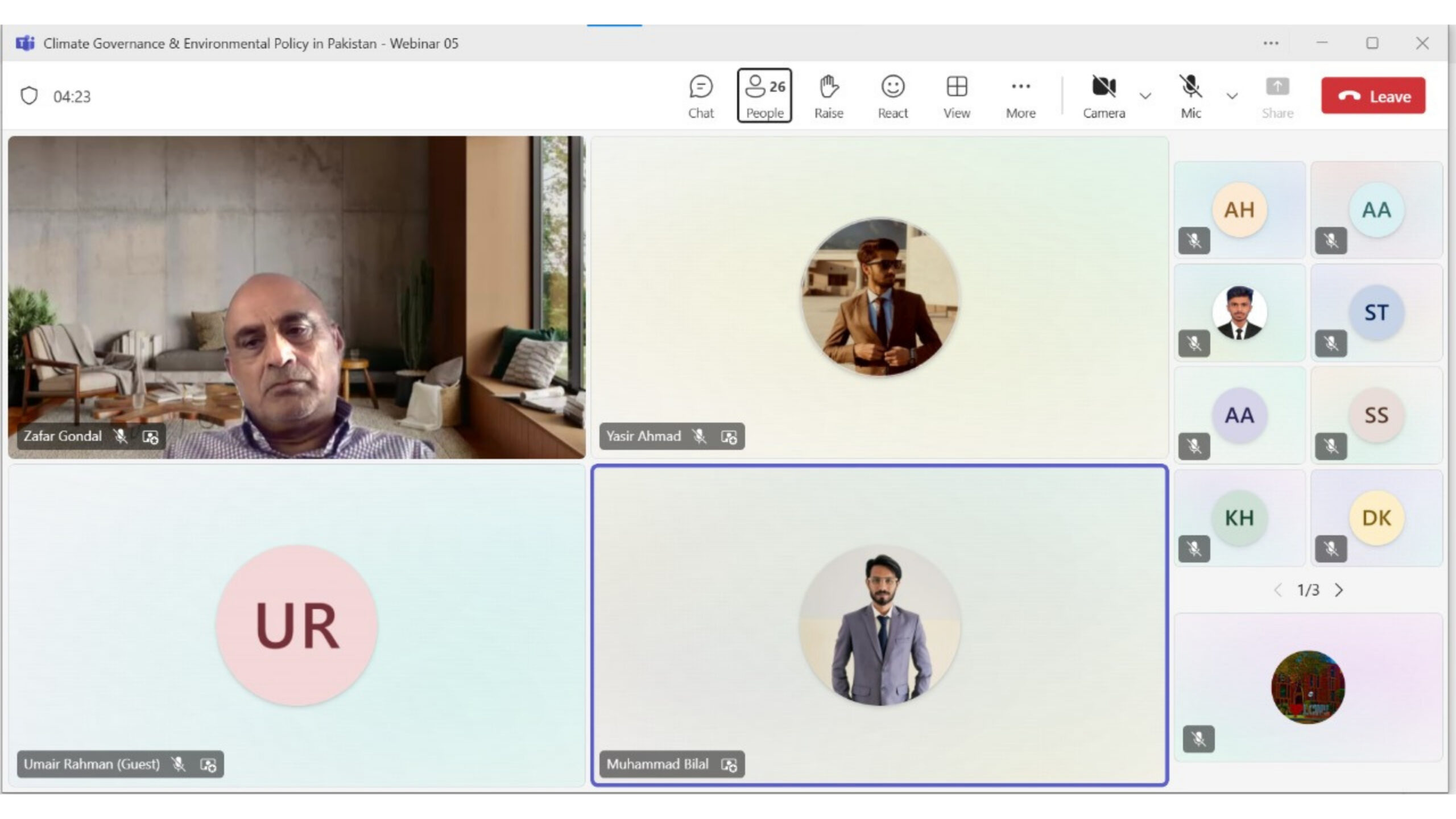1456x819 pixels.
Task: Click muted mic icon beside Zafar Gondal
Action: coord(120,436)
